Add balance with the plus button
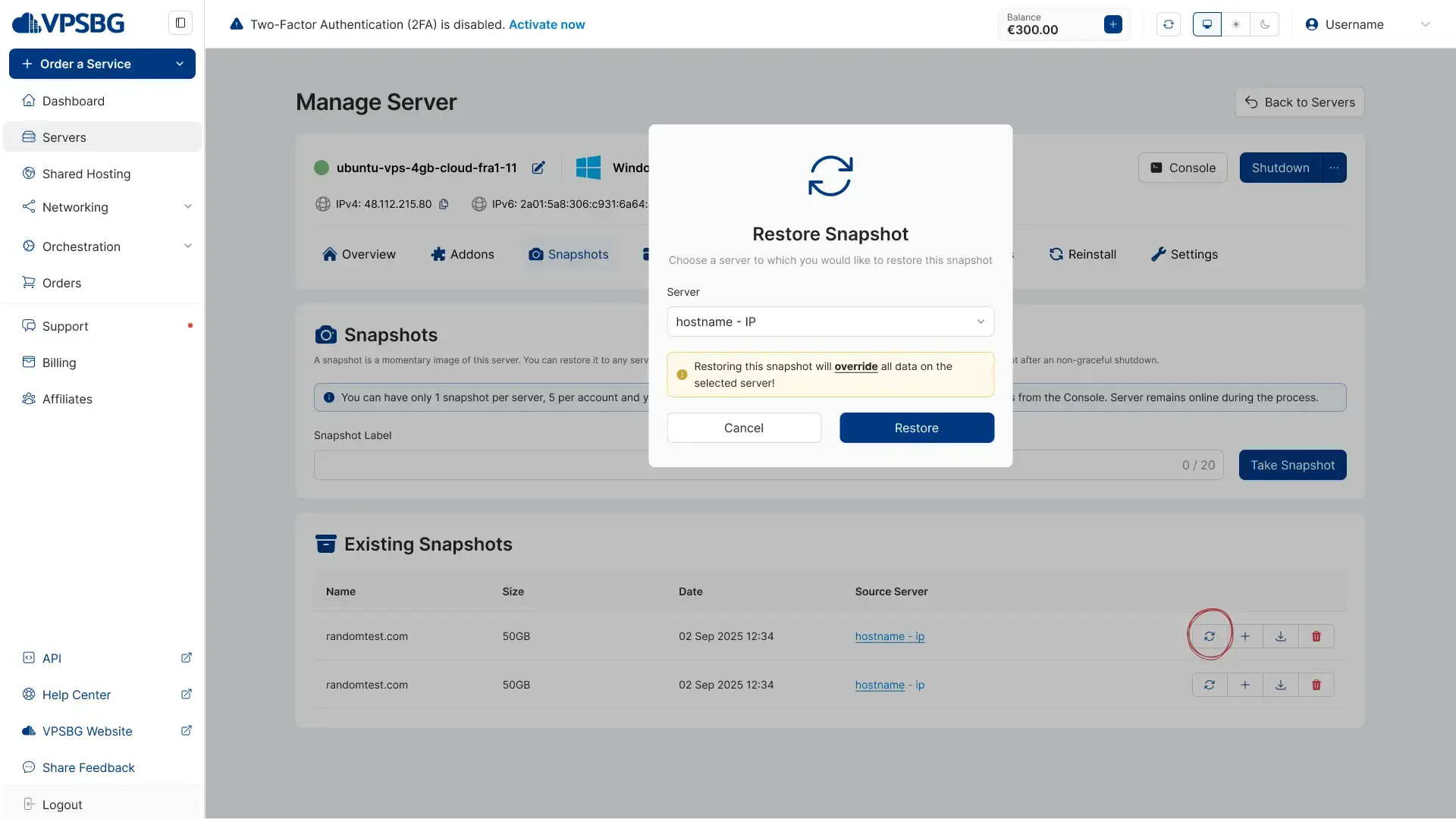Viewport: 1456px width, 819px height. pyautogui.click(x=1112, y=24)
